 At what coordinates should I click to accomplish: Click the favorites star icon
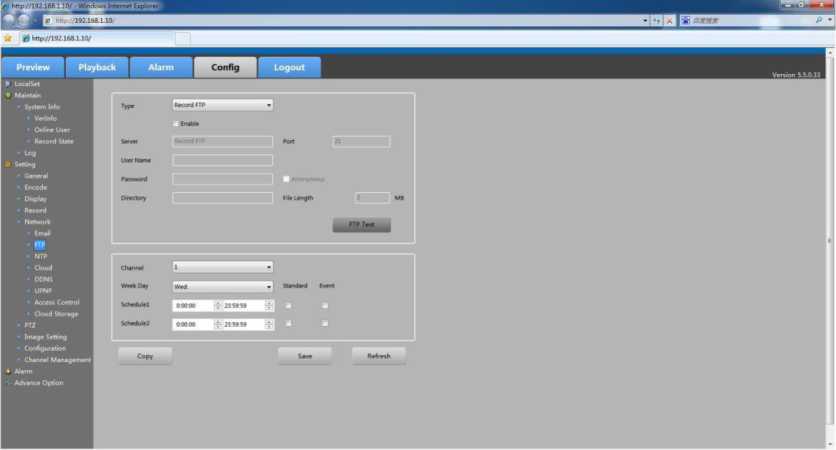click(x=8, y=38)
